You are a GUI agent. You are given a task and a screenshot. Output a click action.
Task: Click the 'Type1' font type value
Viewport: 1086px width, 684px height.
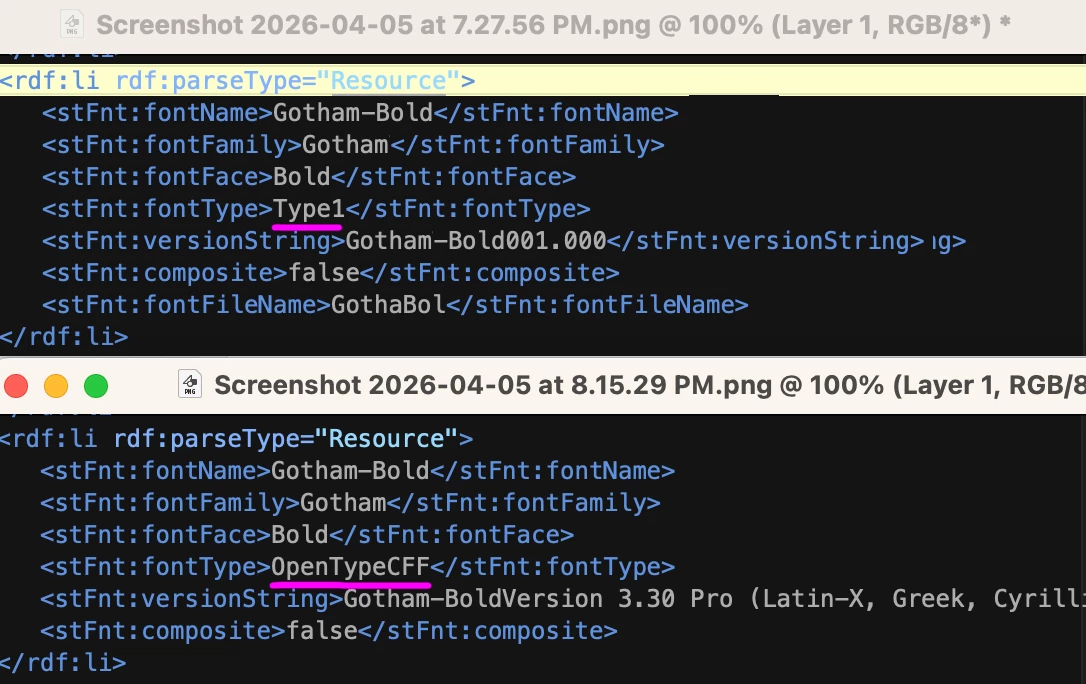309,209
